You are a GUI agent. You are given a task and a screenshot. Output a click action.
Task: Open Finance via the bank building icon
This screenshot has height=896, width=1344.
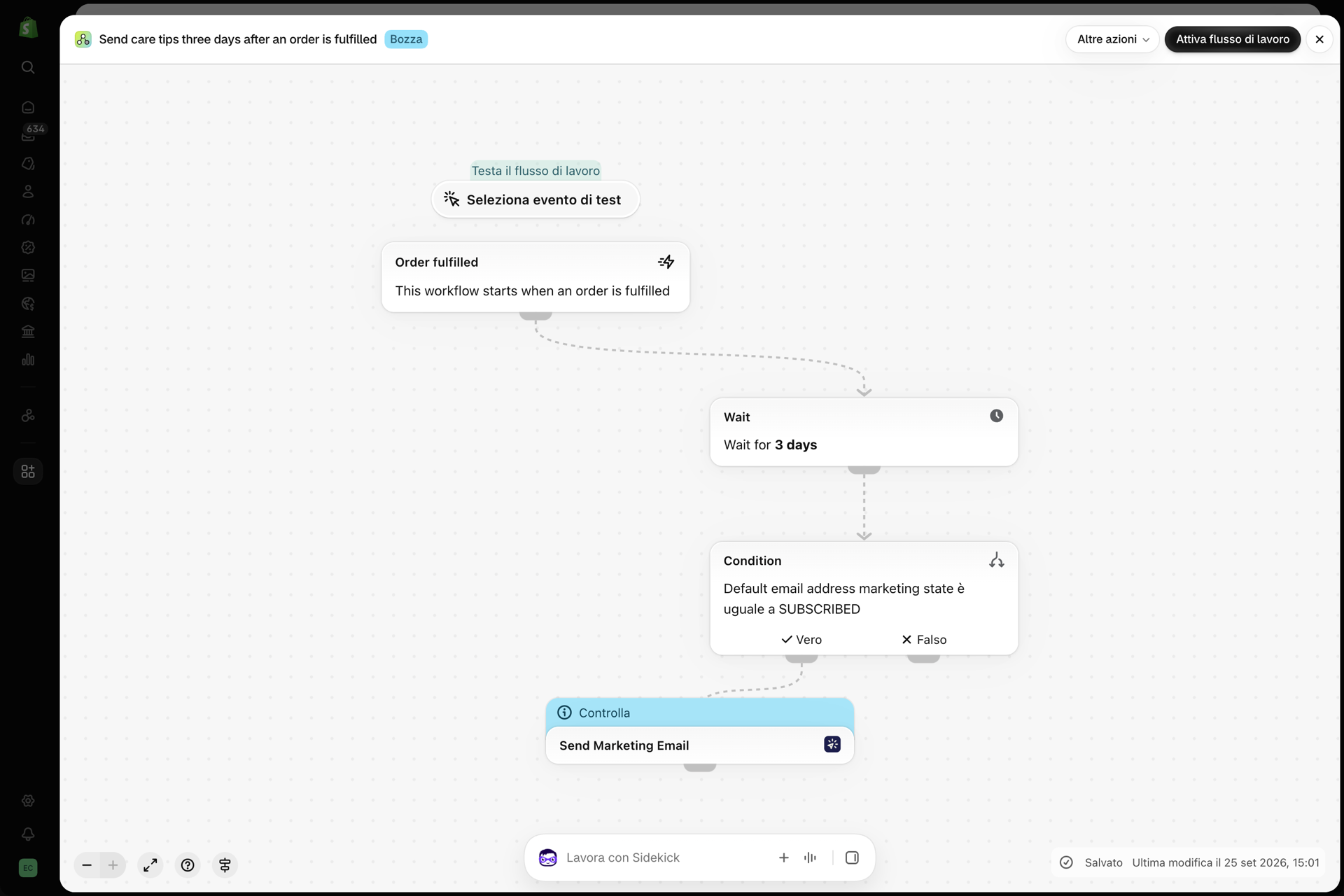pos(28,331)
